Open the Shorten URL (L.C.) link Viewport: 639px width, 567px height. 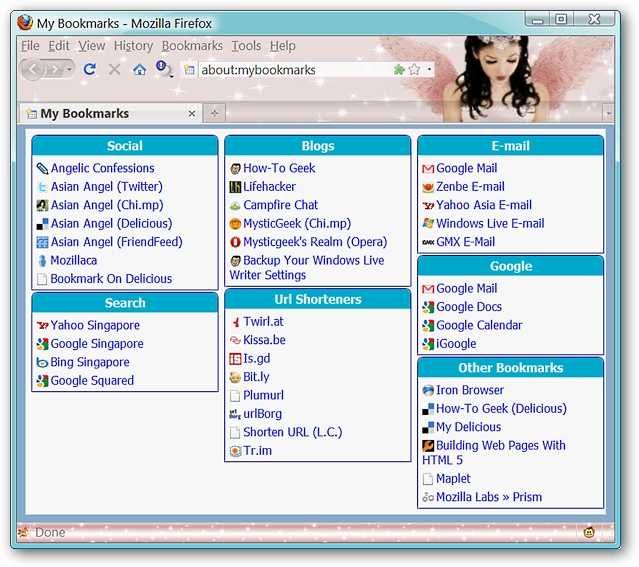click(293, 432)
